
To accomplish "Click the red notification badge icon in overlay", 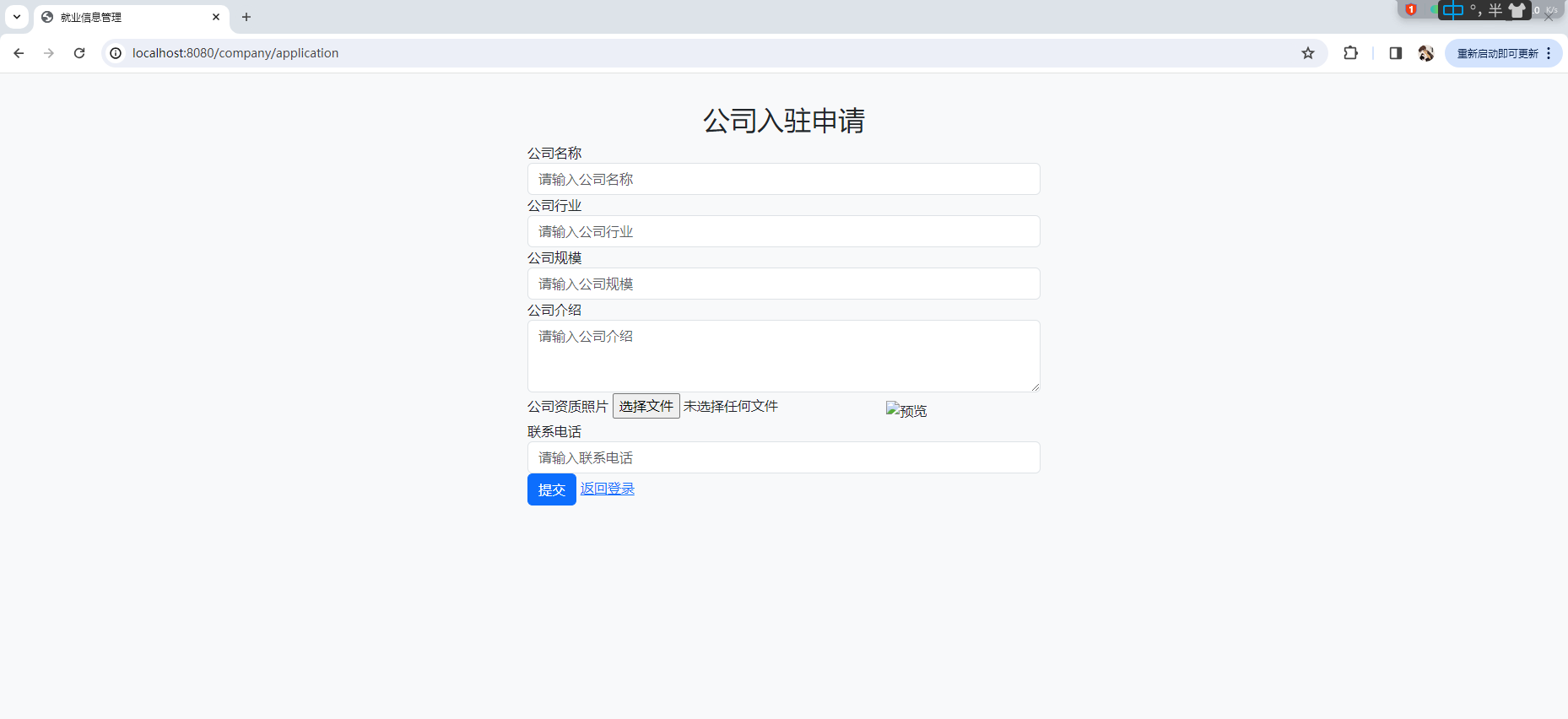I will tap(1411, 10).
